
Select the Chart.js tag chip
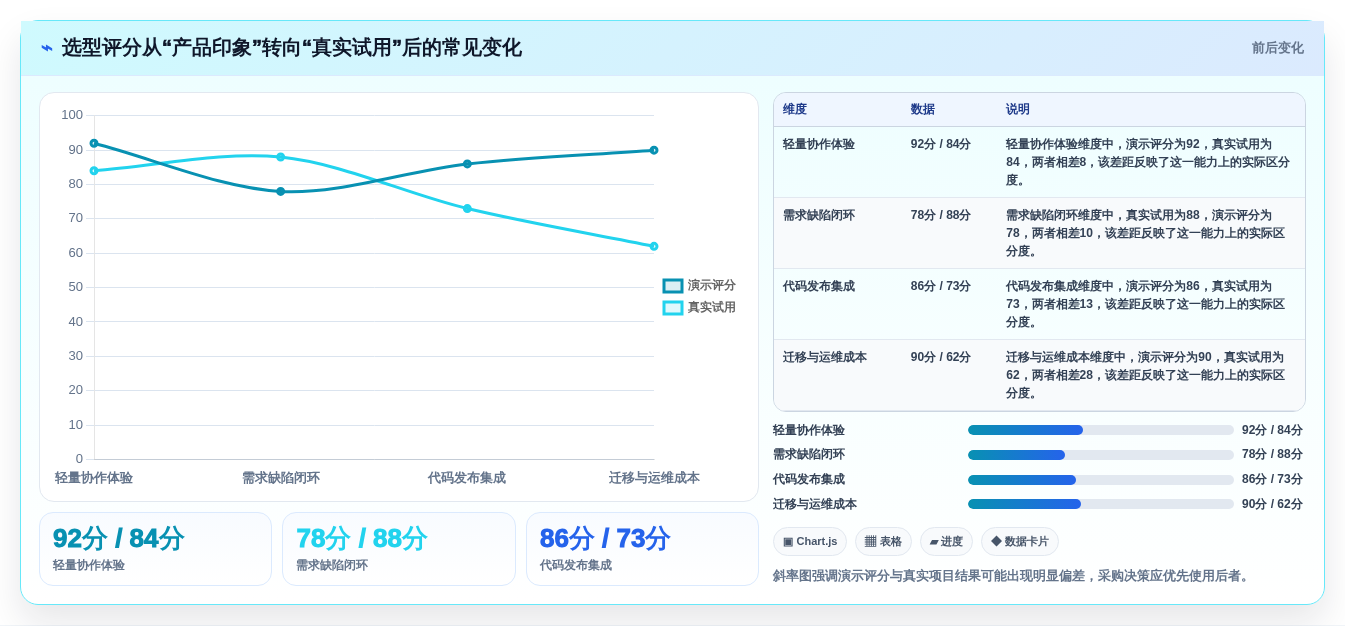point(810,542)
